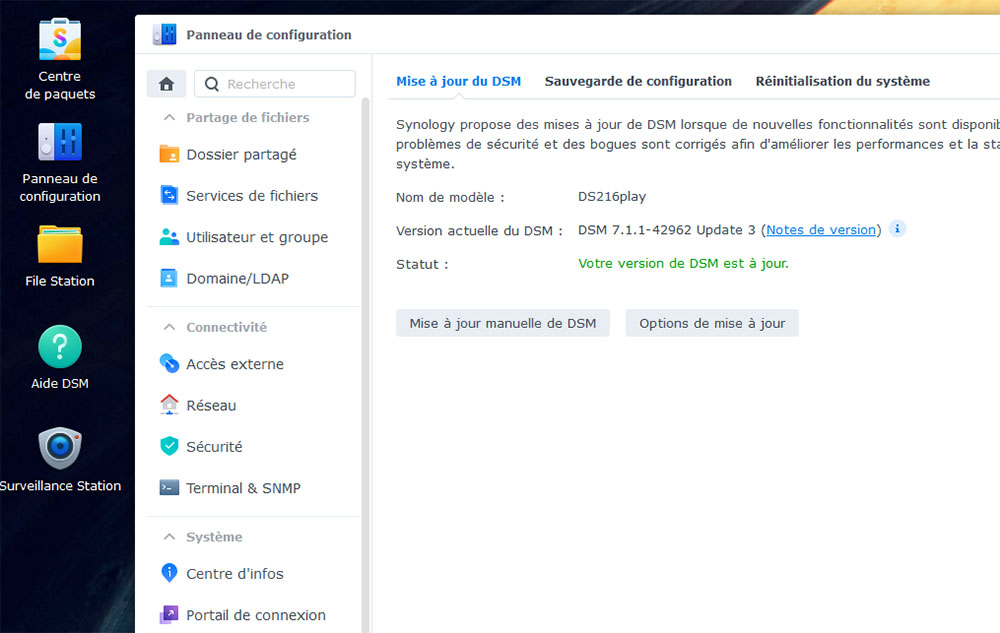This screenshot has width=1000, height=633.
Task: Click the Accès externe icon
Action: pos(169,363)
